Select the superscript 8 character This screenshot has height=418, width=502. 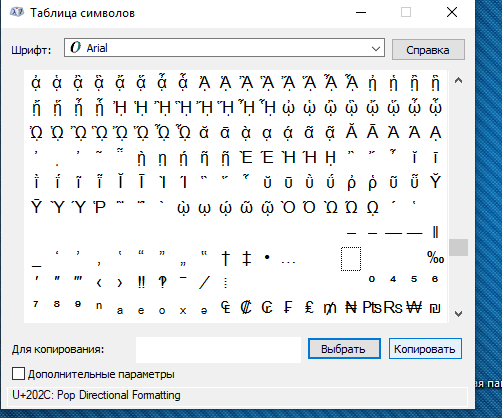(x=57, y=304)
